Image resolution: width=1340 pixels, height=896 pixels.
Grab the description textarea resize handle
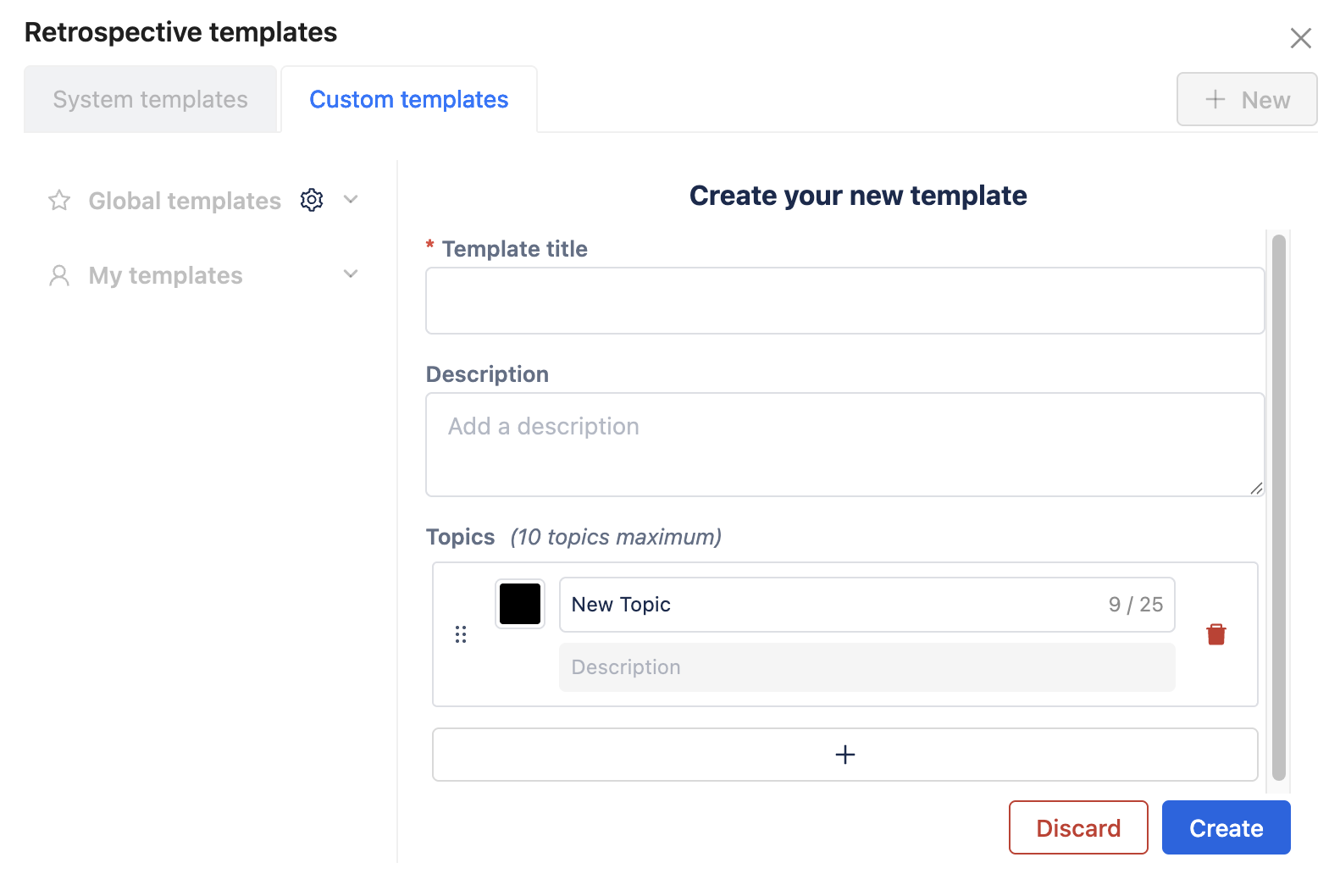[1256, 489]
